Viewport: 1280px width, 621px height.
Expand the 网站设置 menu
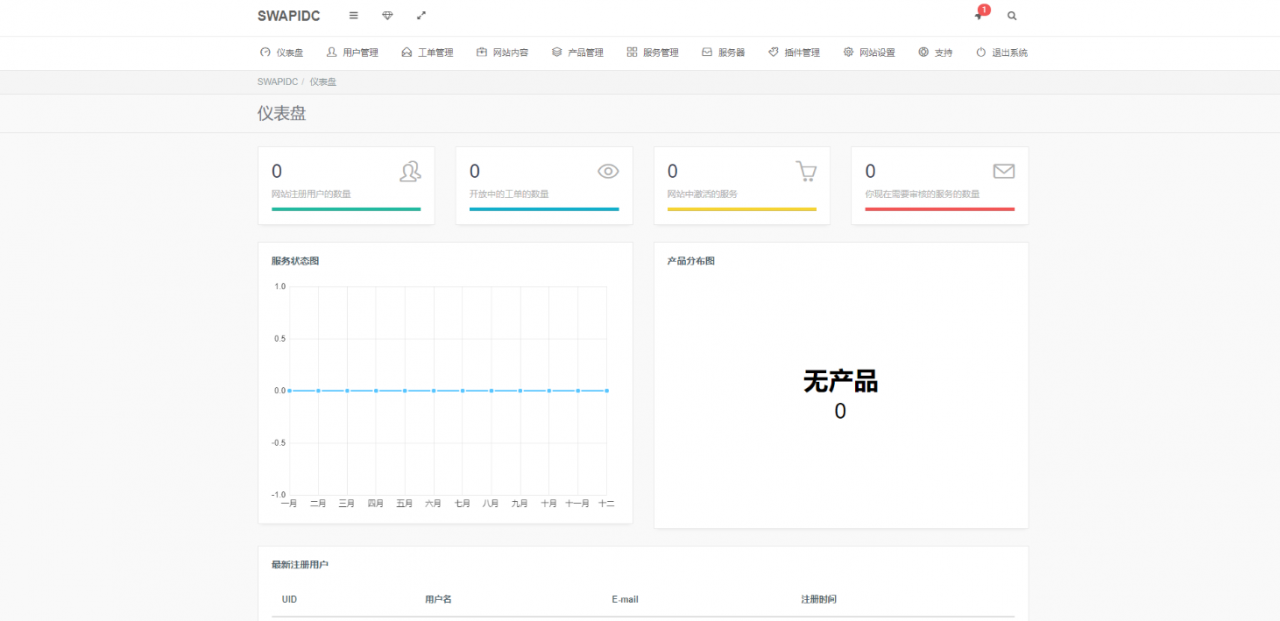point(869,53)
